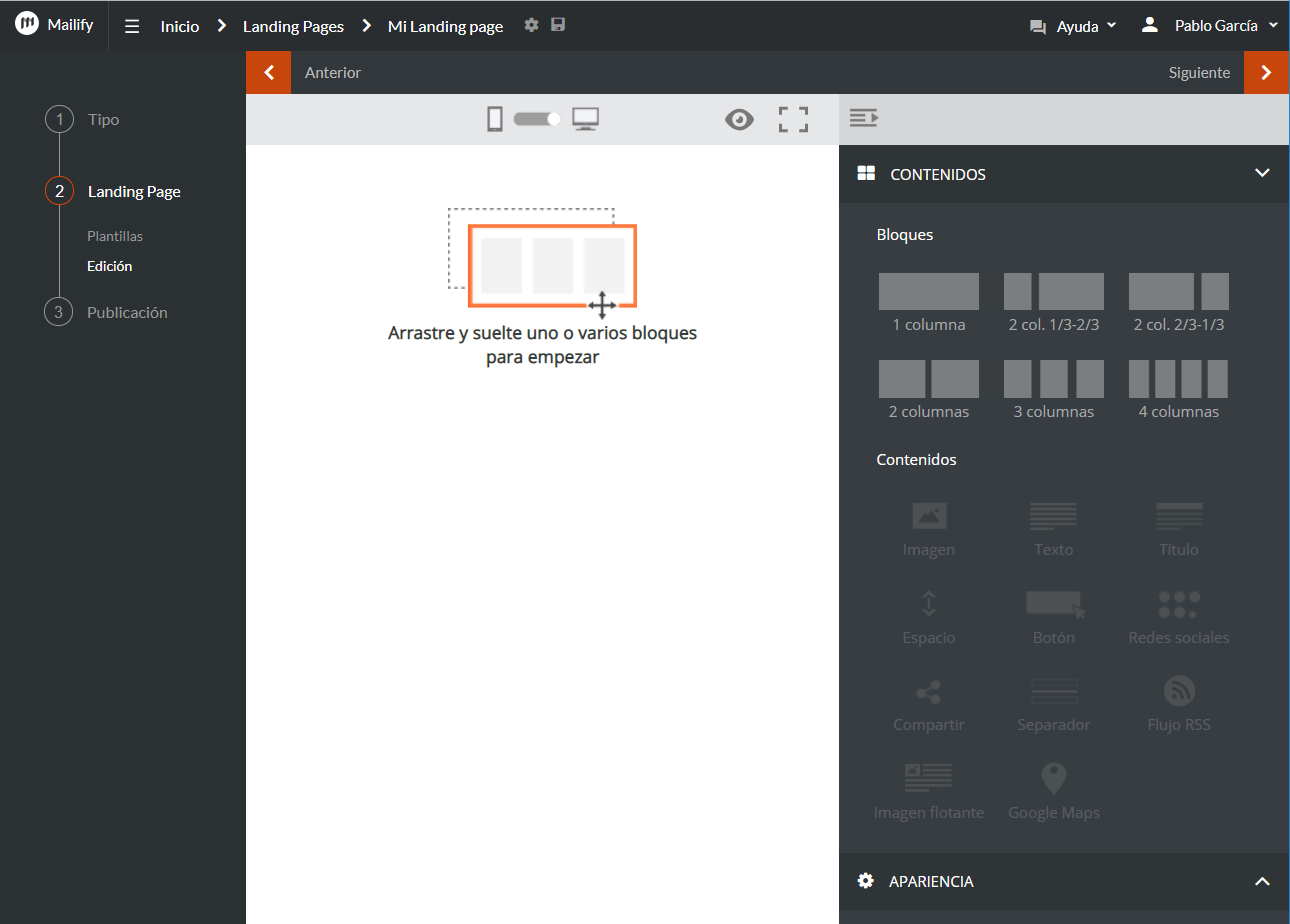
Task: Click the Redes sociales content icon
Action: (1179, 604)
